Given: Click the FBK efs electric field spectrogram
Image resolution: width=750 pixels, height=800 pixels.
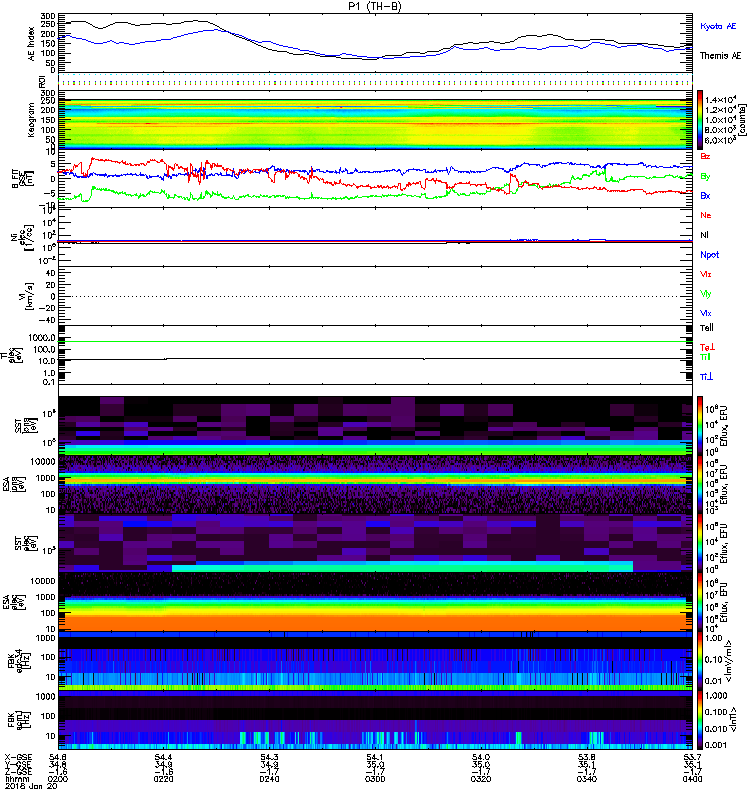Looking at the screenshot, I should tap(375, 661).
